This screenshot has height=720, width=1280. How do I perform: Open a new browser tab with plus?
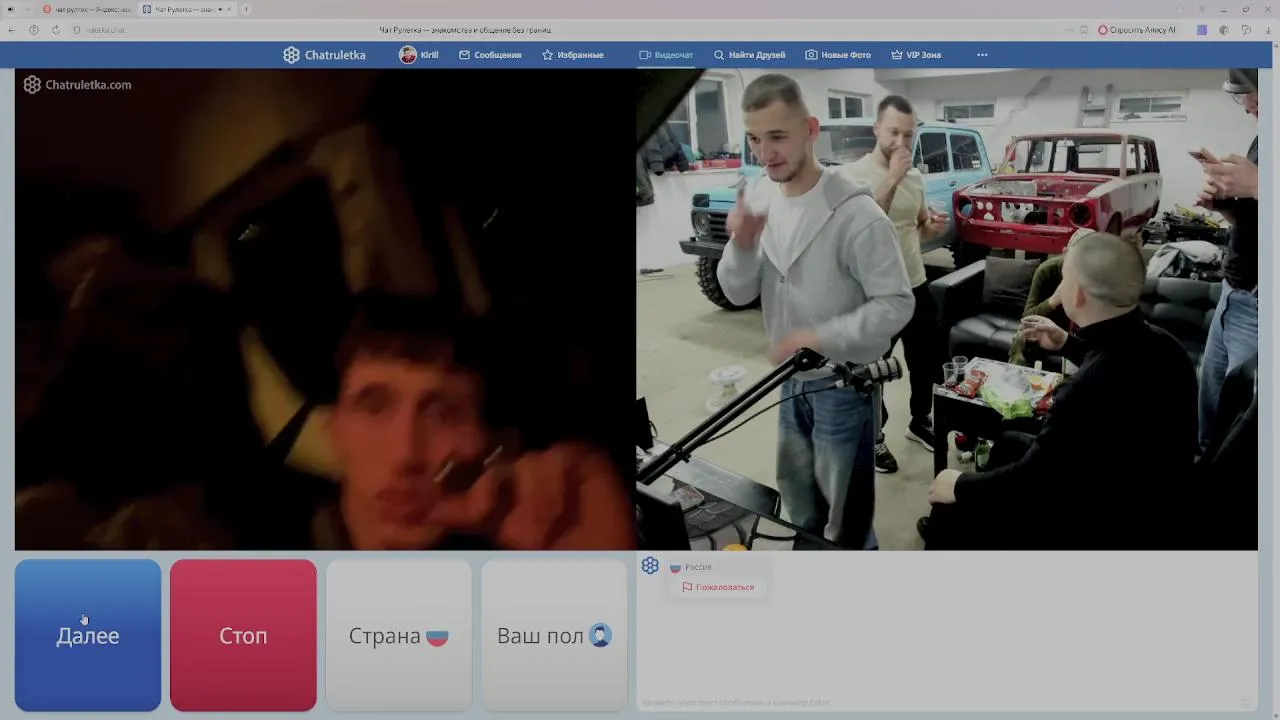[x=246, y=9]
